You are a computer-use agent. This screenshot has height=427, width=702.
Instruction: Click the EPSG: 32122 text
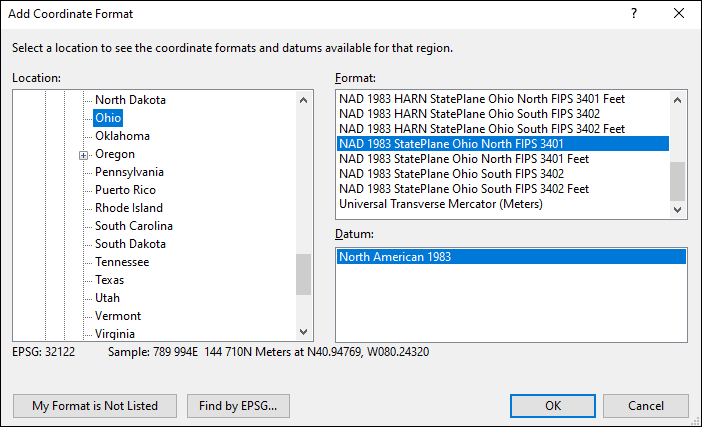[x=43, y=352]
